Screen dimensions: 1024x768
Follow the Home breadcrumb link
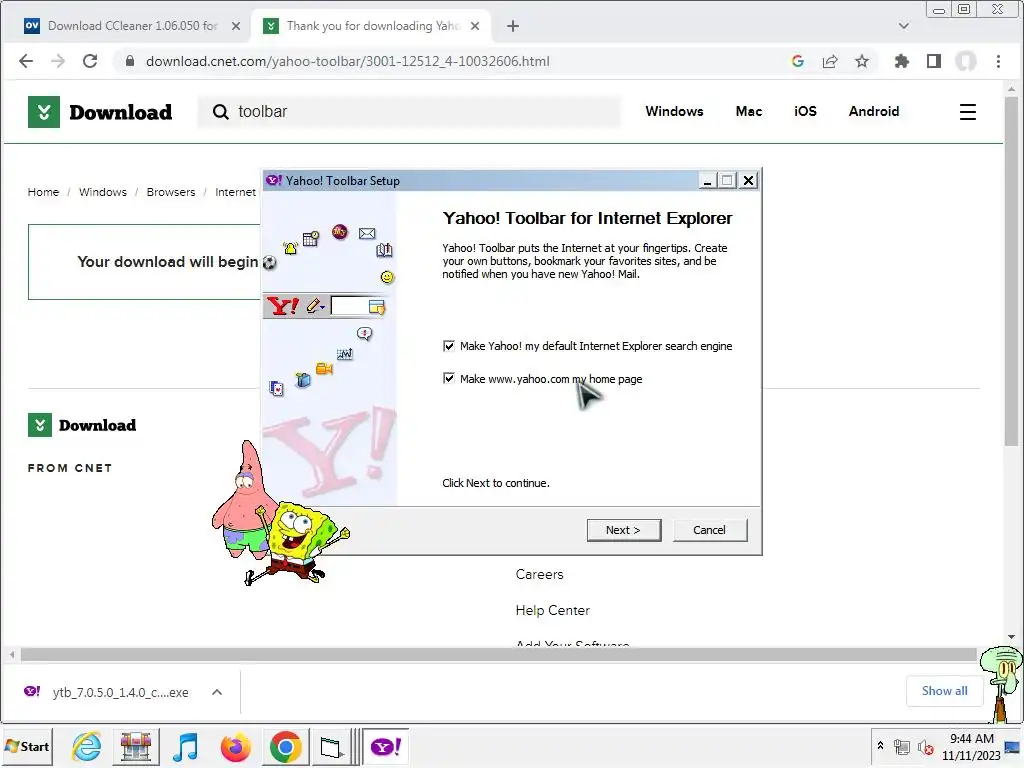[x=43, y=192]
